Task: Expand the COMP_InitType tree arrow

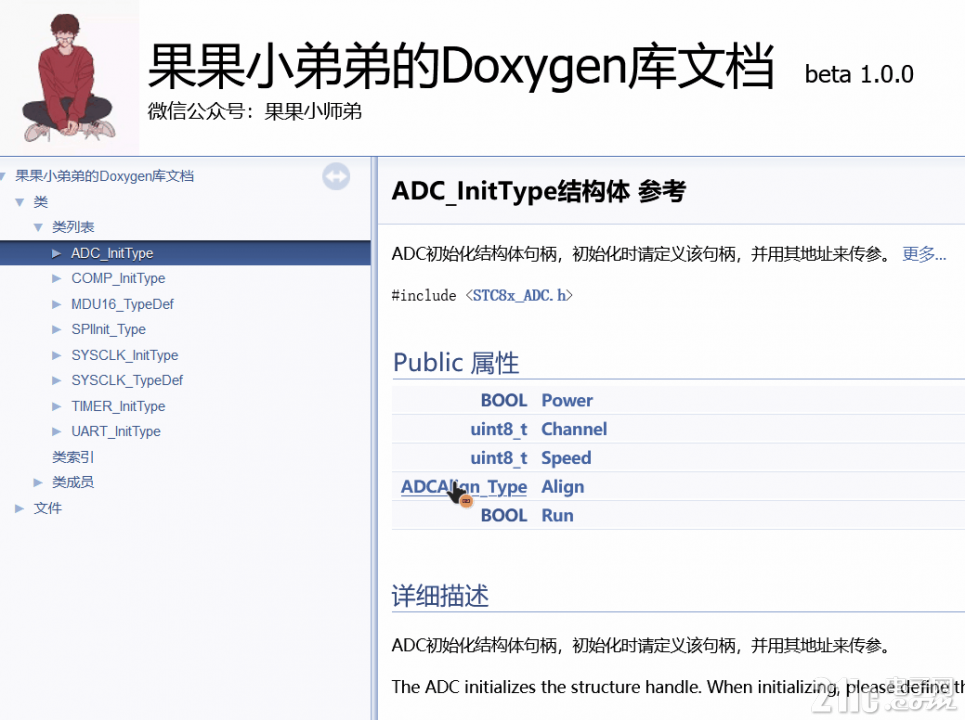Action: coord(57,278)
